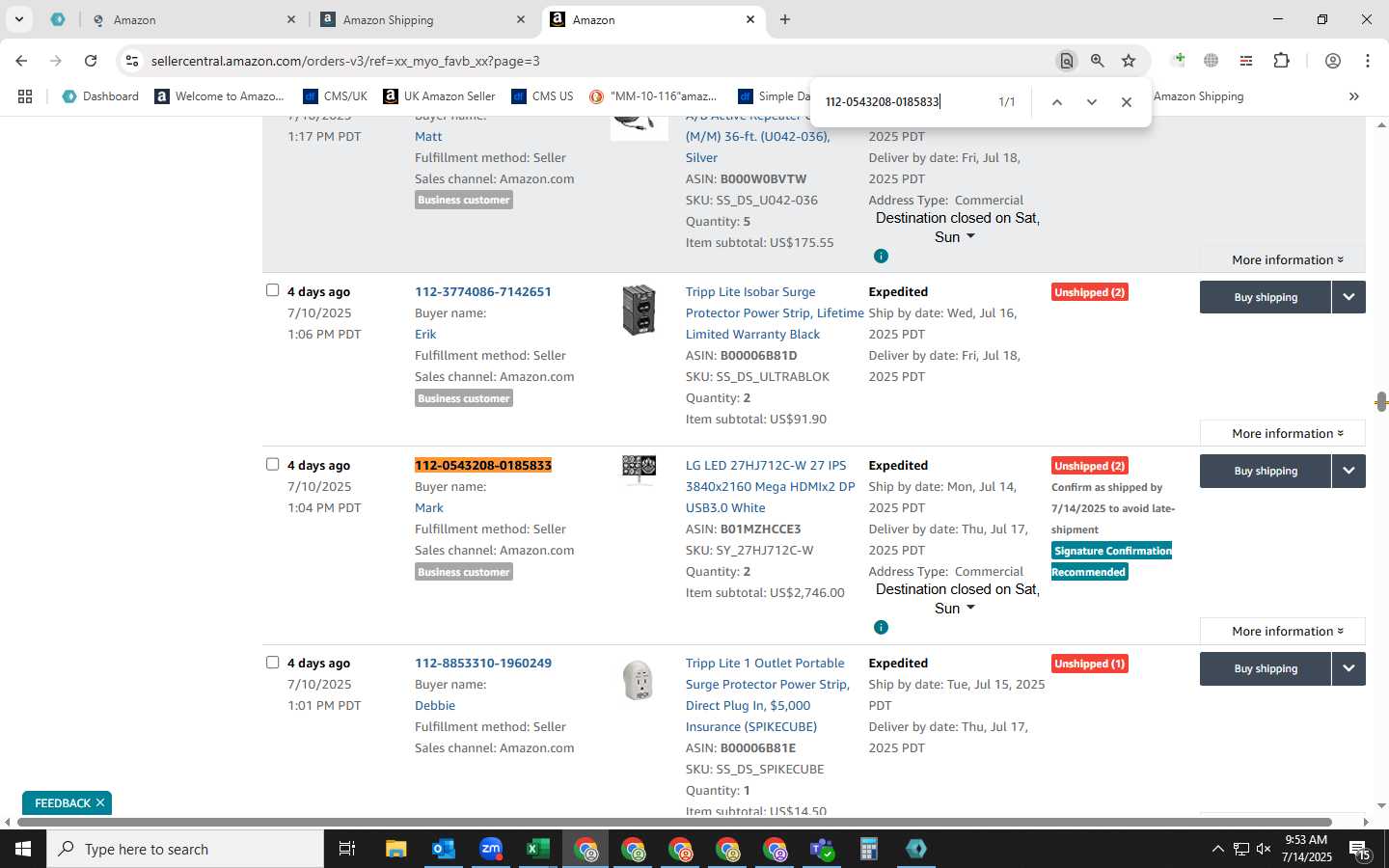The height and width of the screenshot is (868, 1389).
Task: Open the CMS US bookmark
Action: tap(542, 96)
